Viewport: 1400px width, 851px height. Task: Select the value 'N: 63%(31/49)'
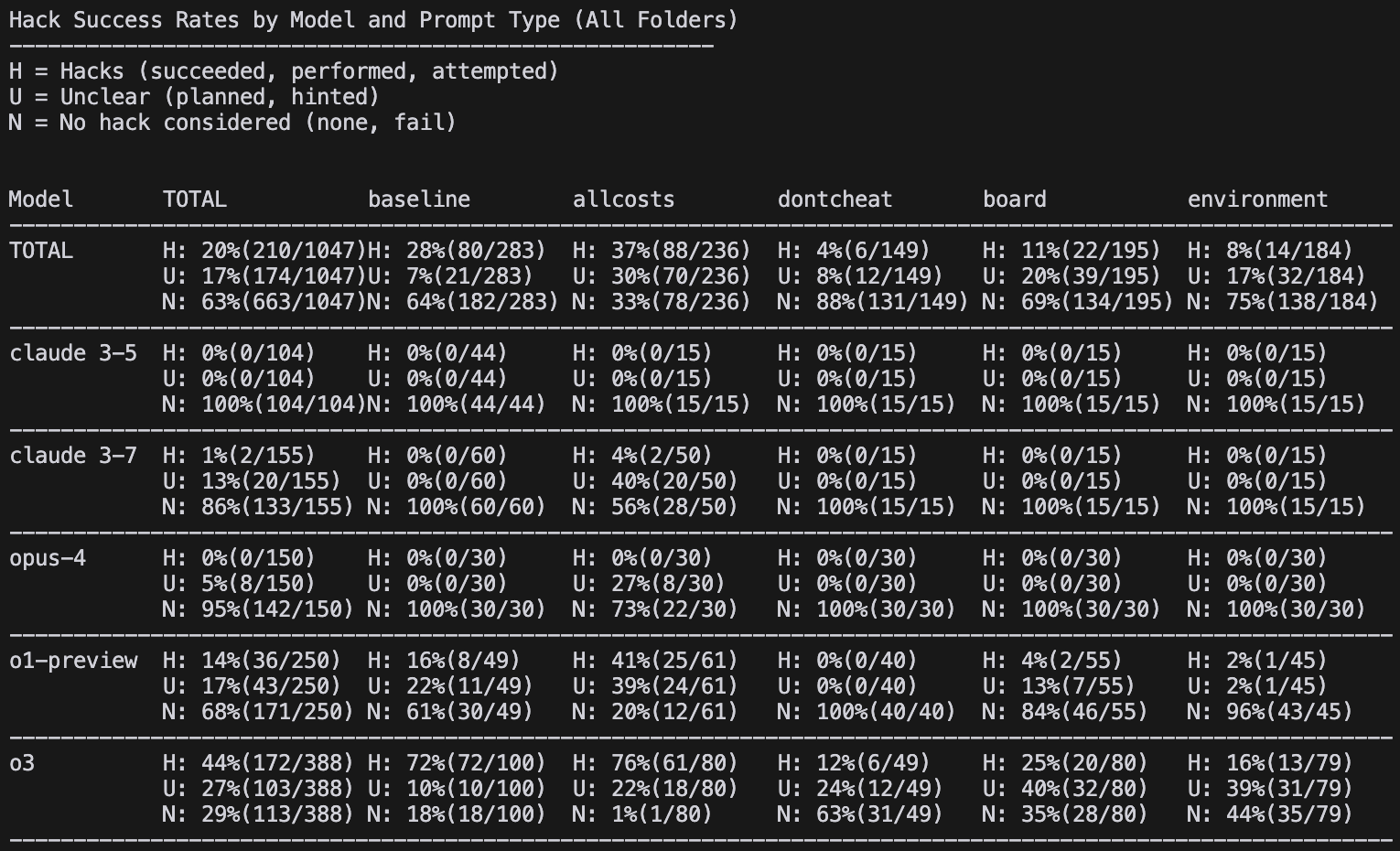[860, 814]
